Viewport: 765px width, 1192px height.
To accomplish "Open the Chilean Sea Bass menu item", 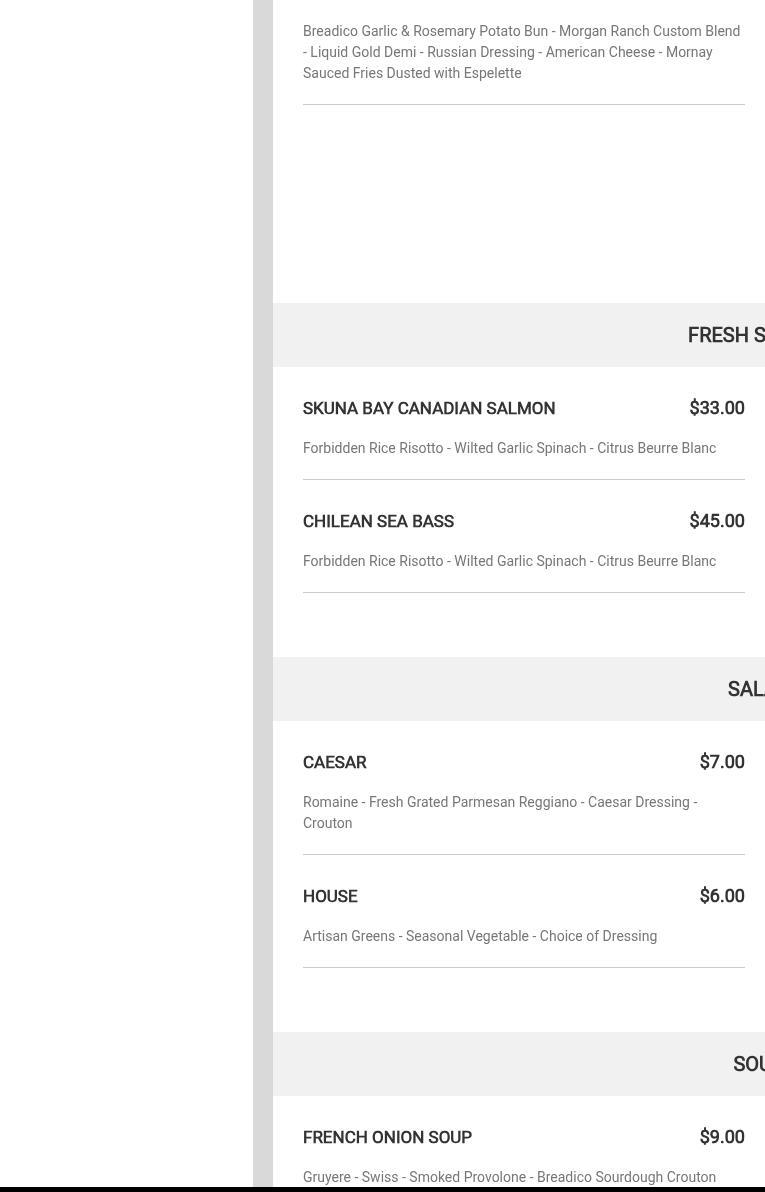I will point(378,522).
